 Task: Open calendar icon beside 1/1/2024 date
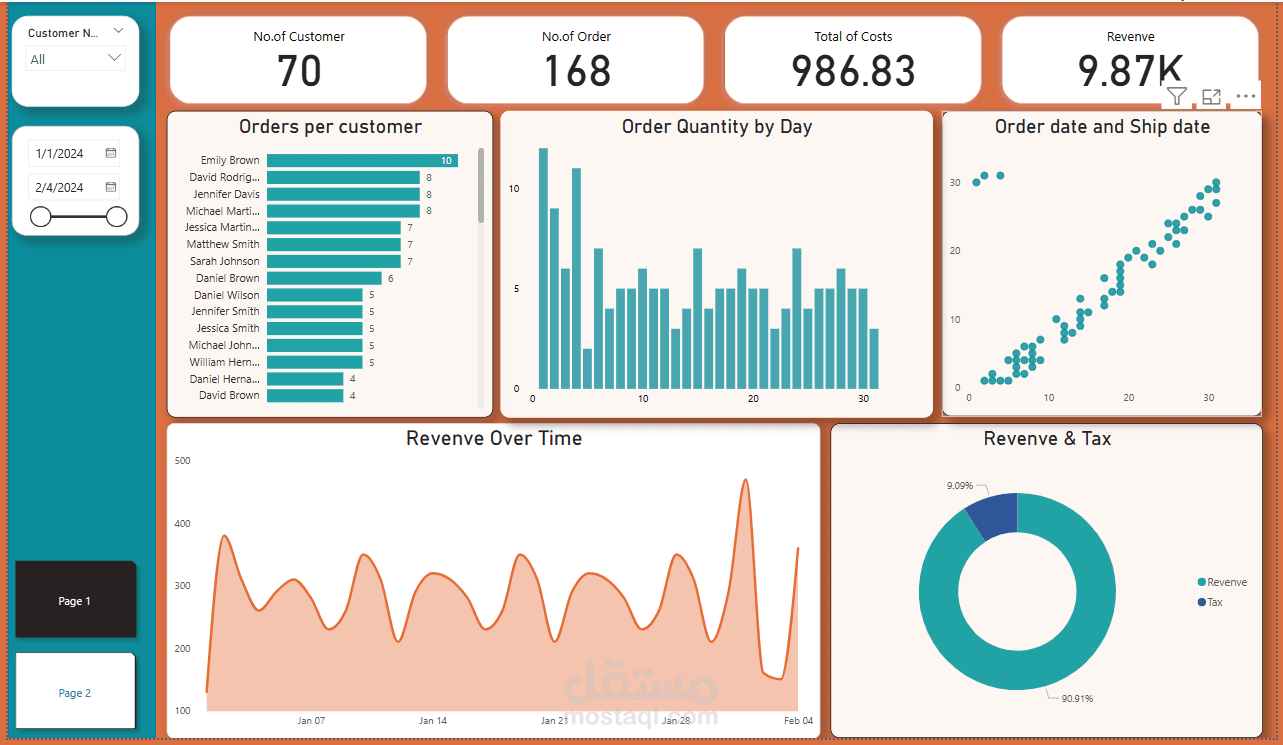(x=111, y=153)
